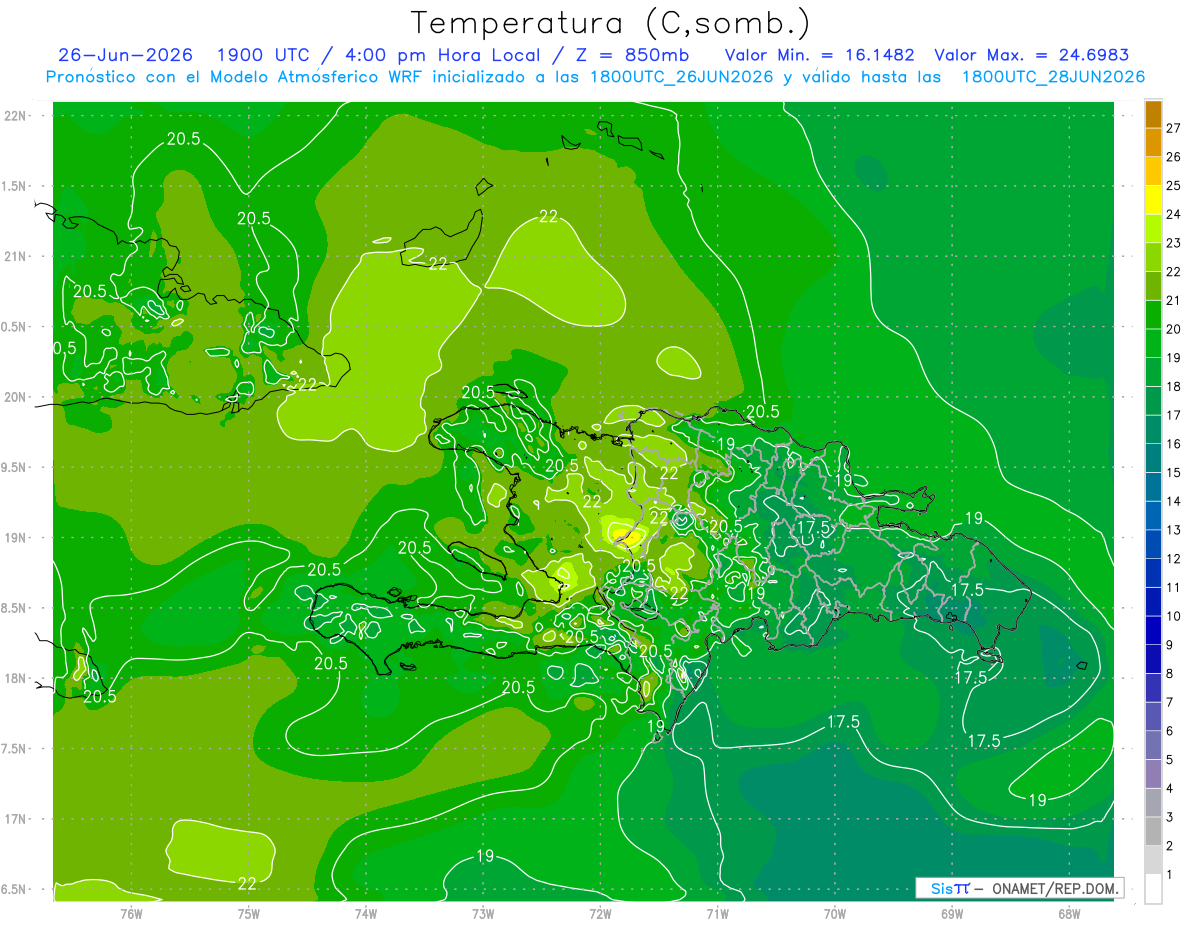Select the blue swatch between 12 and 13

1153,544
